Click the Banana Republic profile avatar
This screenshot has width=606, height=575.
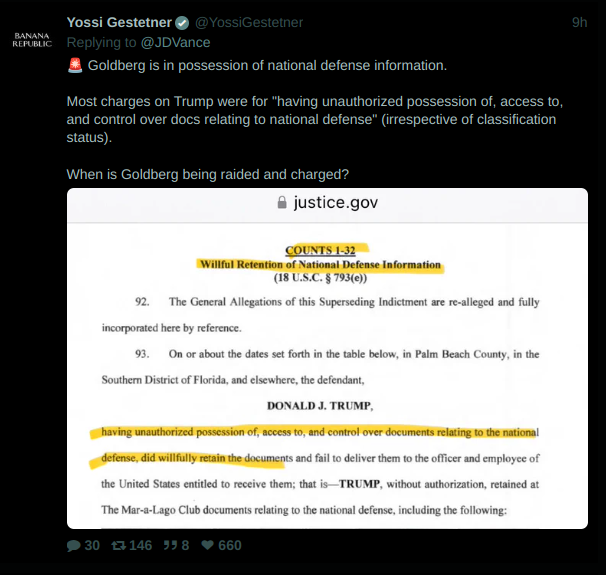[32, 40]
